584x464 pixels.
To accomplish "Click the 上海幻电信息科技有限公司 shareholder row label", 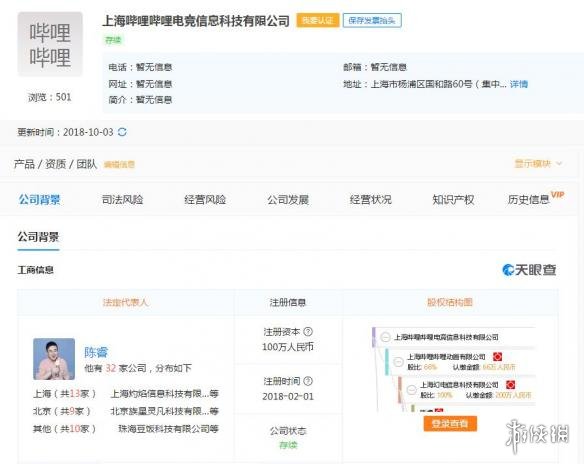I will pos(459,385).
